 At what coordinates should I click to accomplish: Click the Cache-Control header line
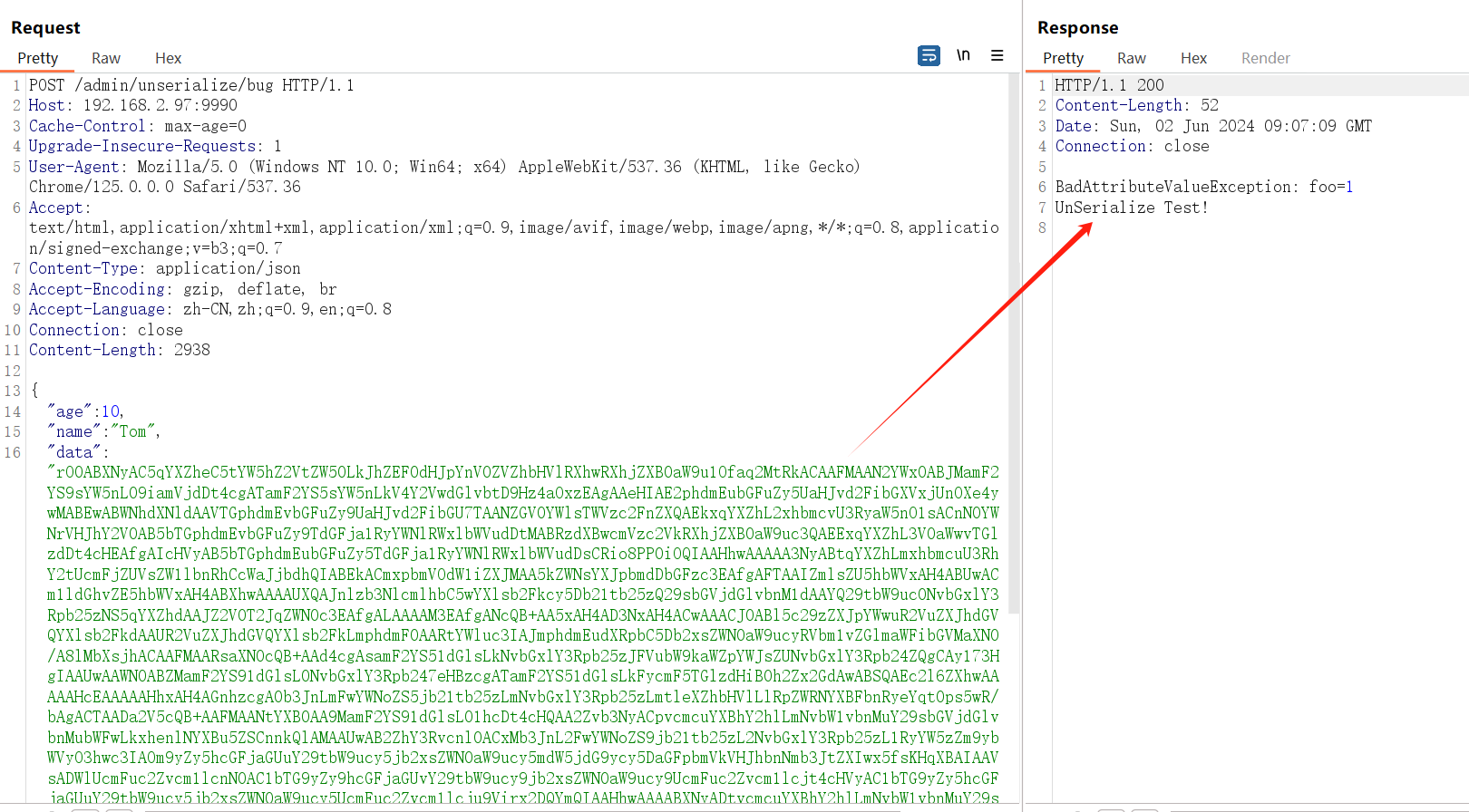137,126
